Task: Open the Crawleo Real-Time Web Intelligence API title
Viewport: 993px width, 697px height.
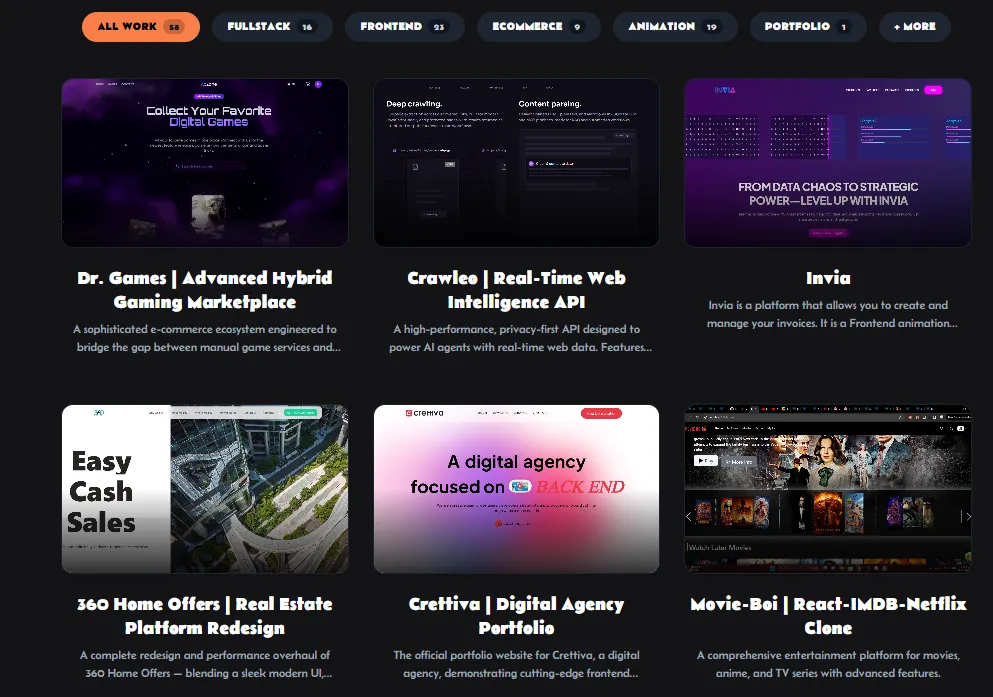Action: pyautogui.click(x=516, y=289)
